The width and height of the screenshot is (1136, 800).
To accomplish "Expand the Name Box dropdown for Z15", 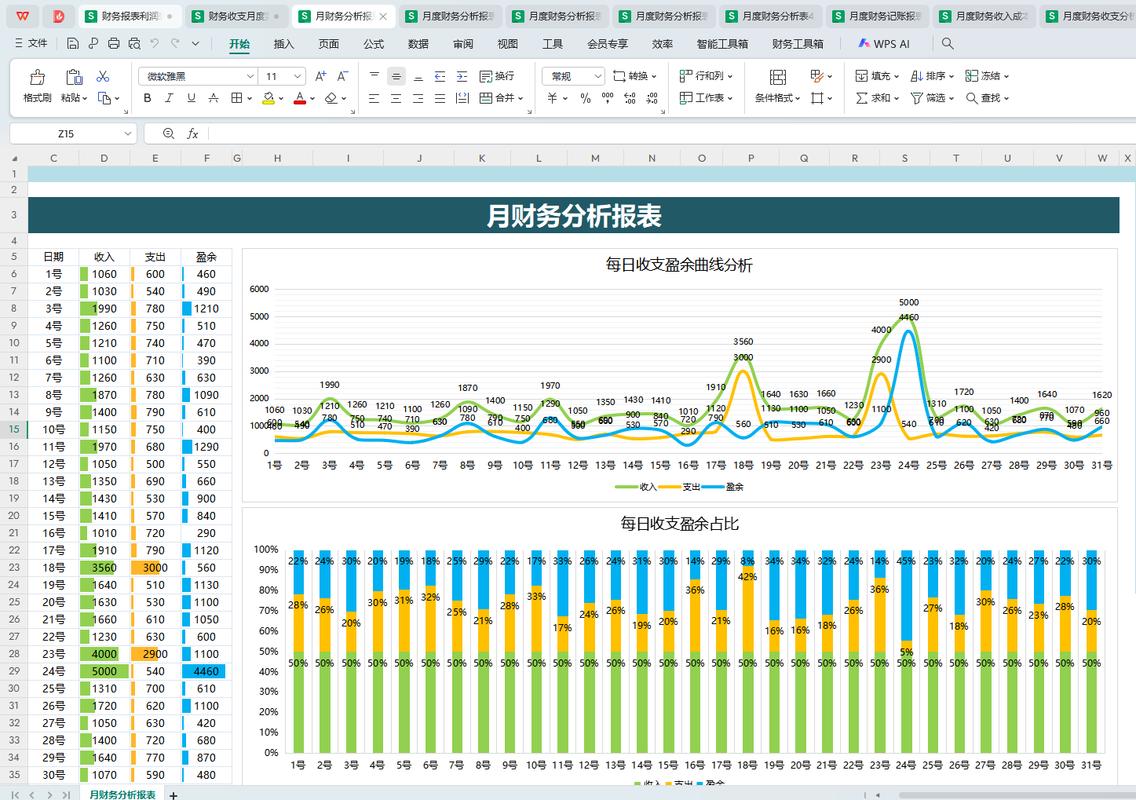I will coord(128,133).
